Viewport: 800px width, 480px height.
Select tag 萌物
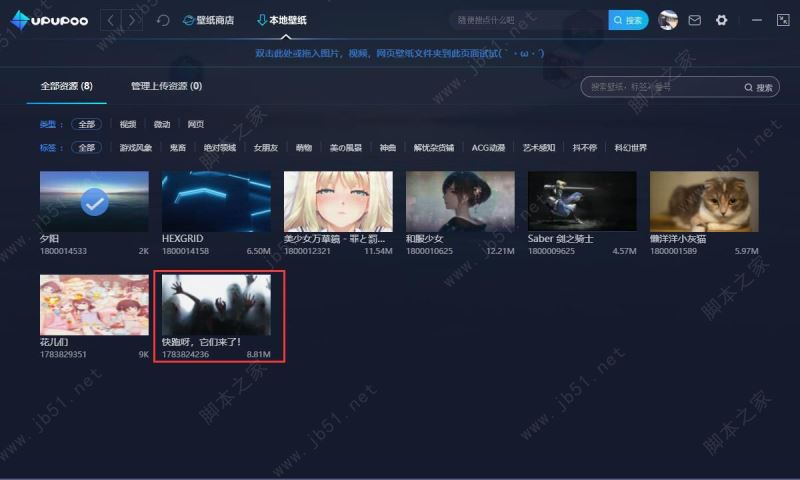pyautogui.click(x=304, y=147)
